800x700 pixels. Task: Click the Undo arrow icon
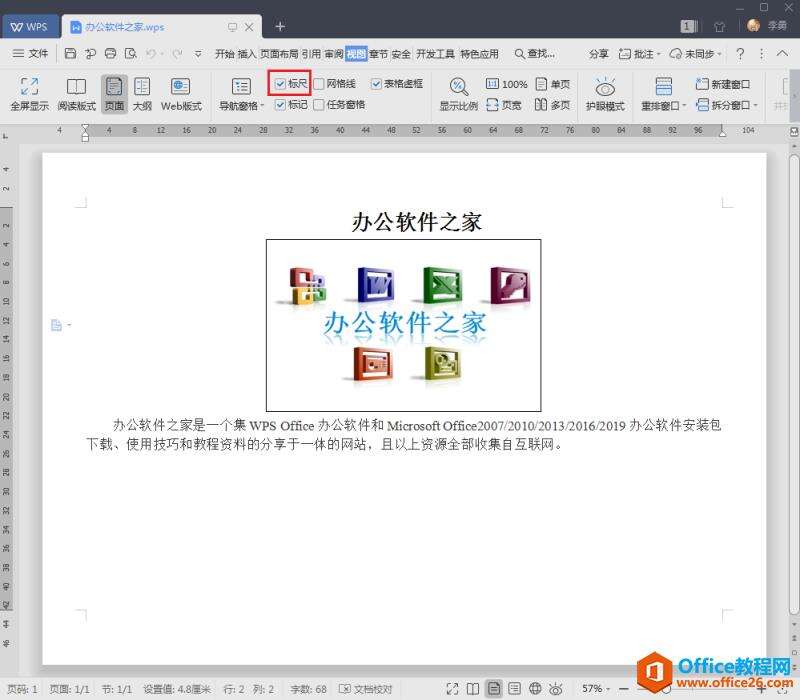[x=151, y=53]
